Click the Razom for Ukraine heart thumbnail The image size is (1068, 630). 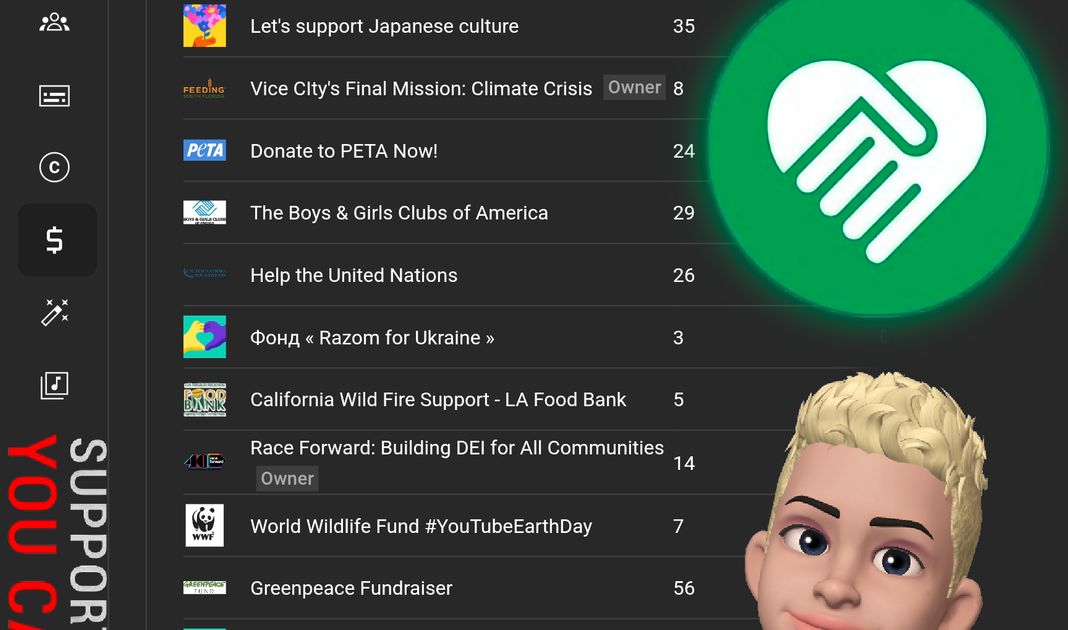(x=204, y=336)
